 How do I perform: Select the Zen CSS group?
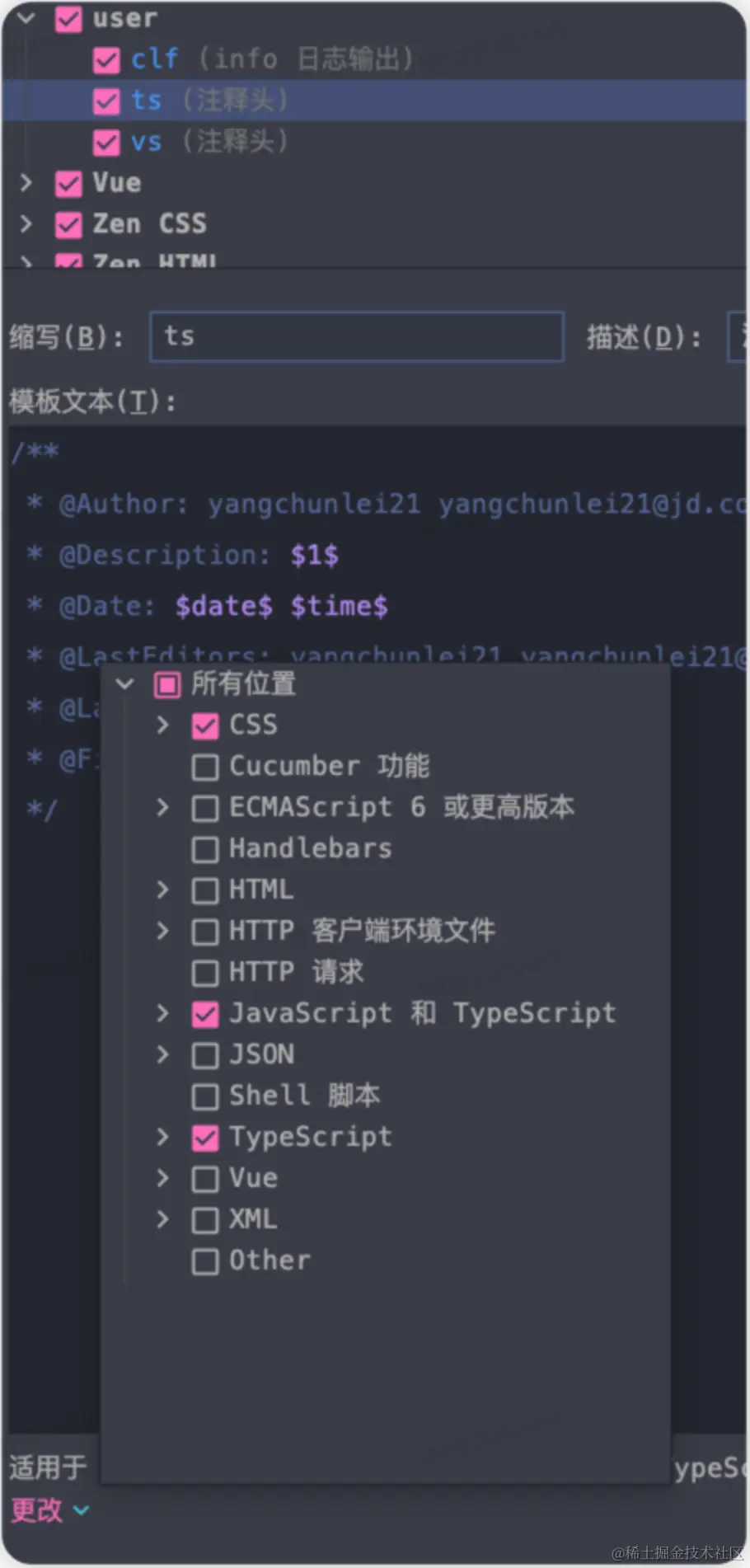149,223
